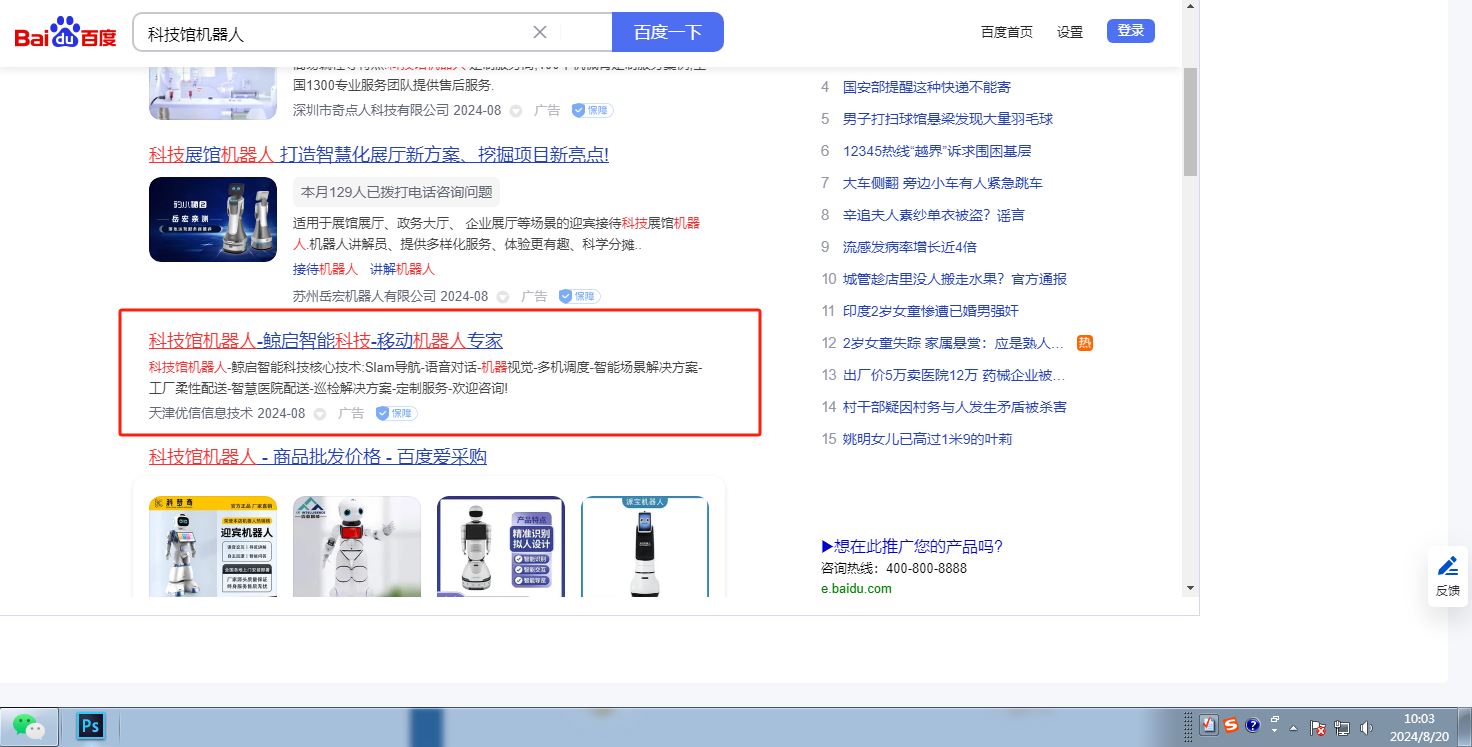Click the blue help question-mark tray icon
Screen dimensions: 1472x747
click(x=1252, y=726)
